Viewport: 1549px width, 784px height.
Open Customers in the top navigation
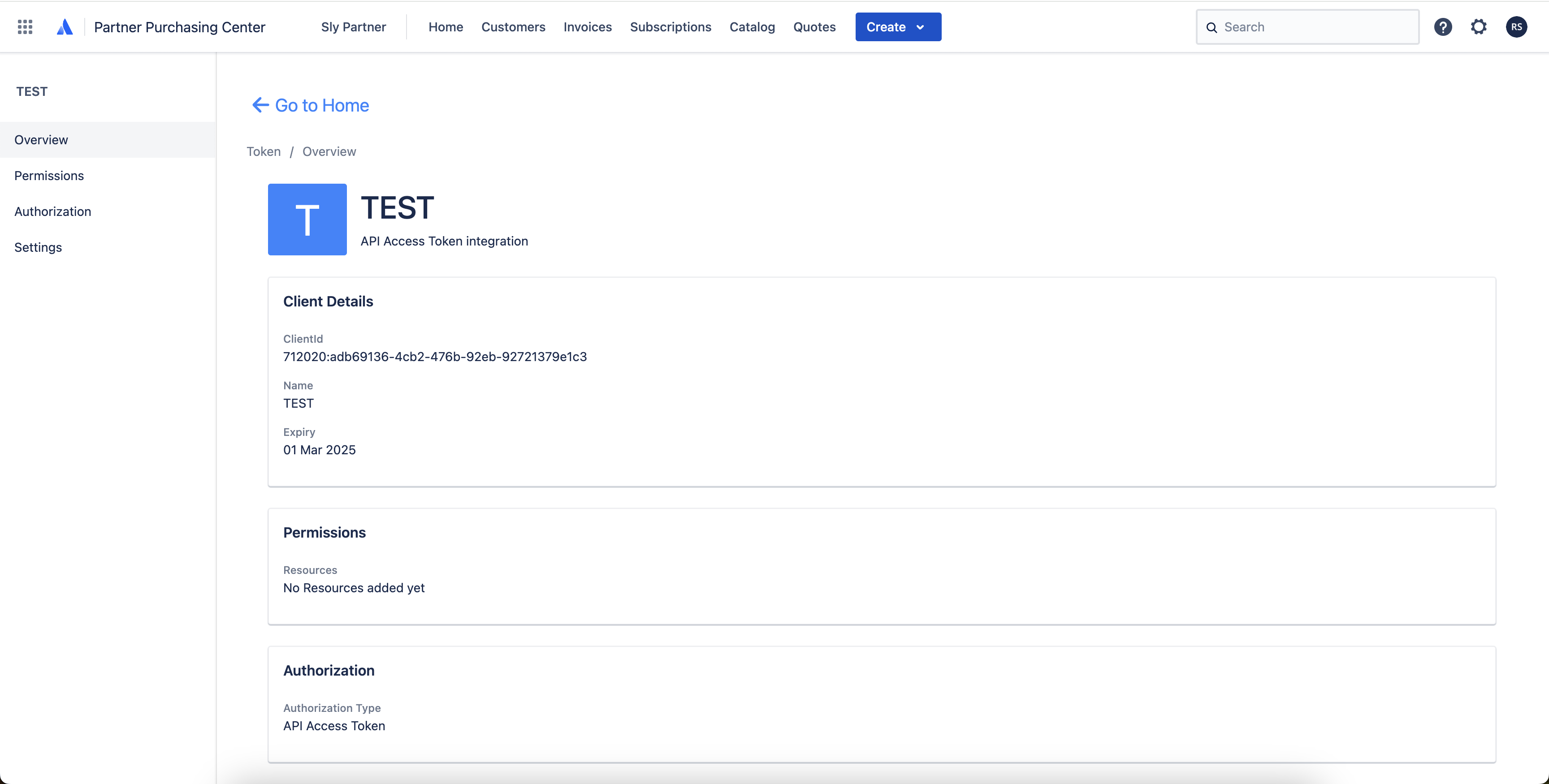tap(513, 27)
